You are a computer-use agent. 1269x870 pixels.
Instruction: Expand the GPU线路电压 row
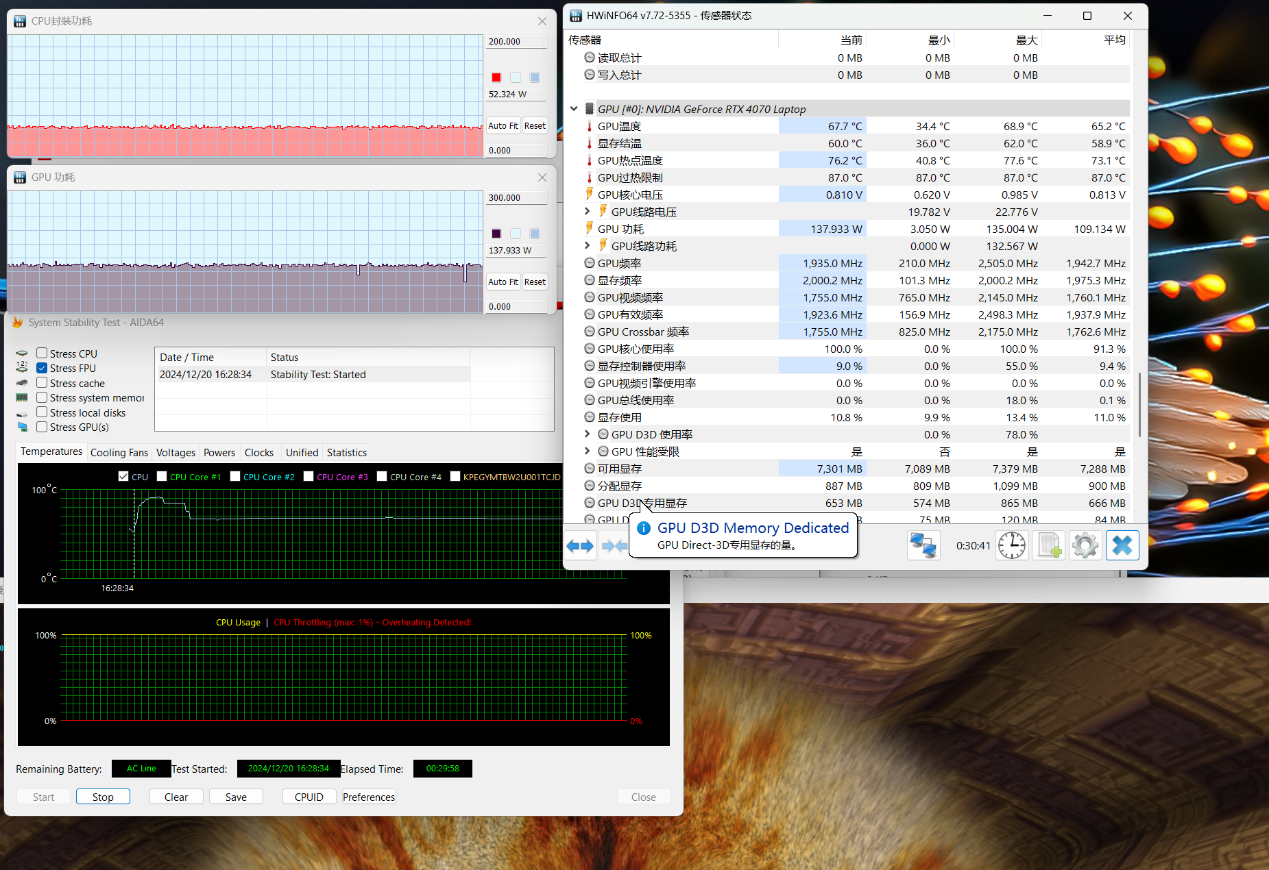[588, 212]
